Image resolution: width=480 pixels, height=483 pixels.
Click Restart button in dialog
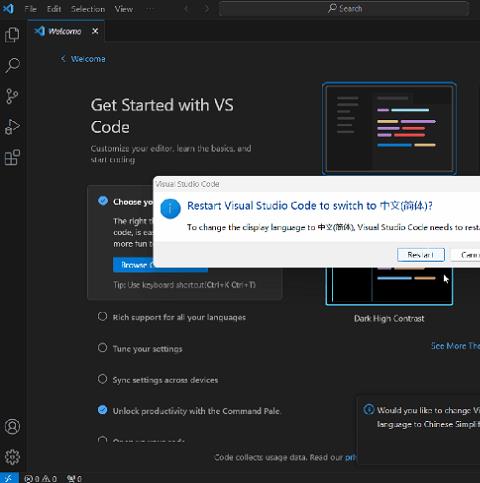tap(421, 255)
